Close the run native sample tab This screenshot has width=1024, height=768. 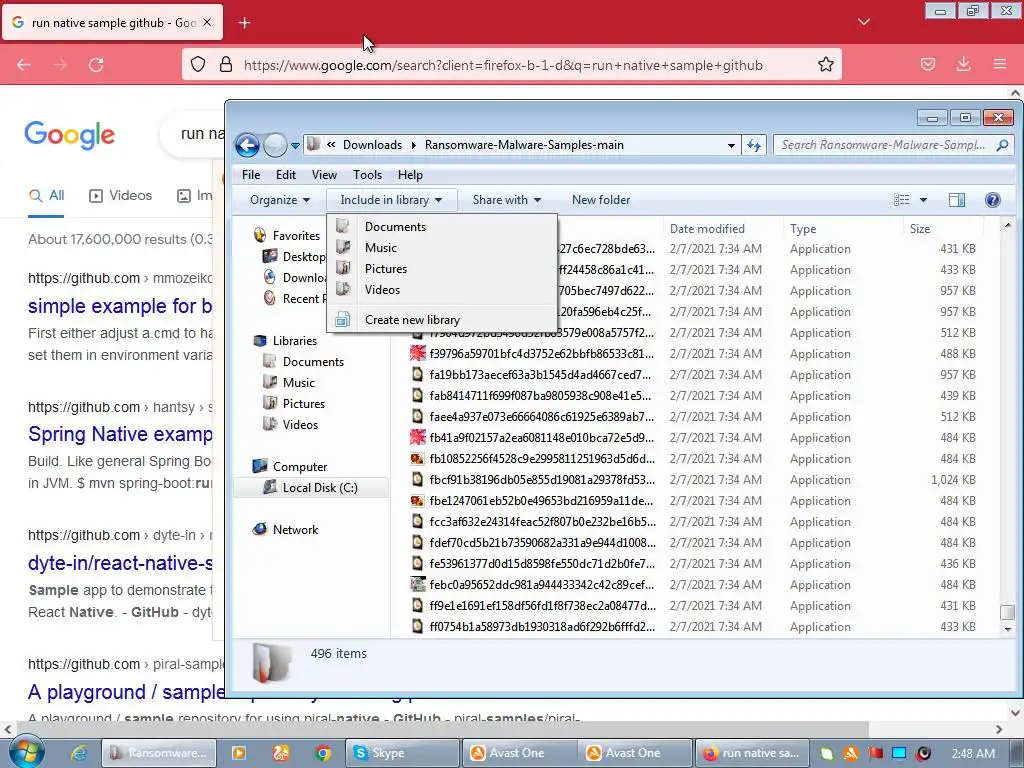(x=207, y=22)
